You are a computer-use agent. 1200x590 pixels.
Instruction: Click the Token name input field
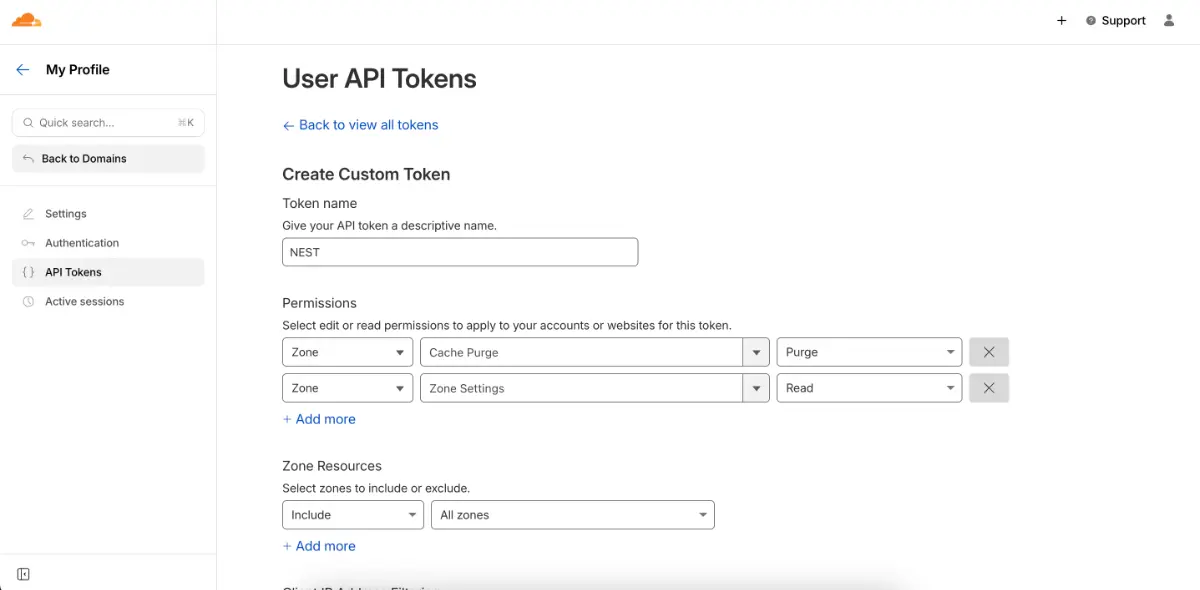(x=460, y=252)
